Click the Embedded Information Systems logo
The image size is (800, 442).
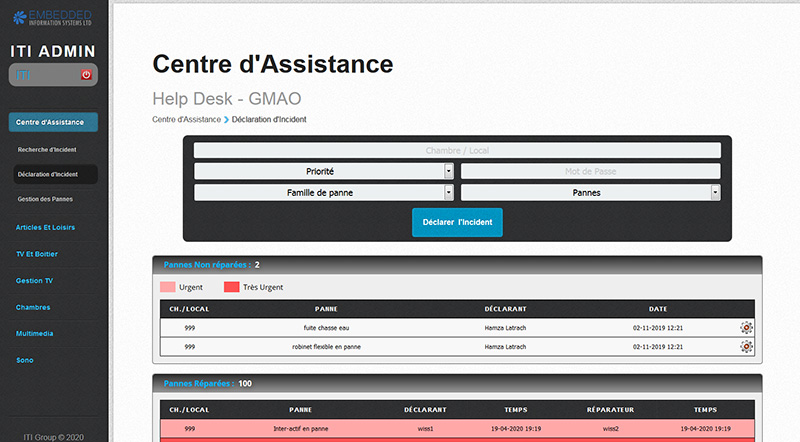[x=53, y=15]
